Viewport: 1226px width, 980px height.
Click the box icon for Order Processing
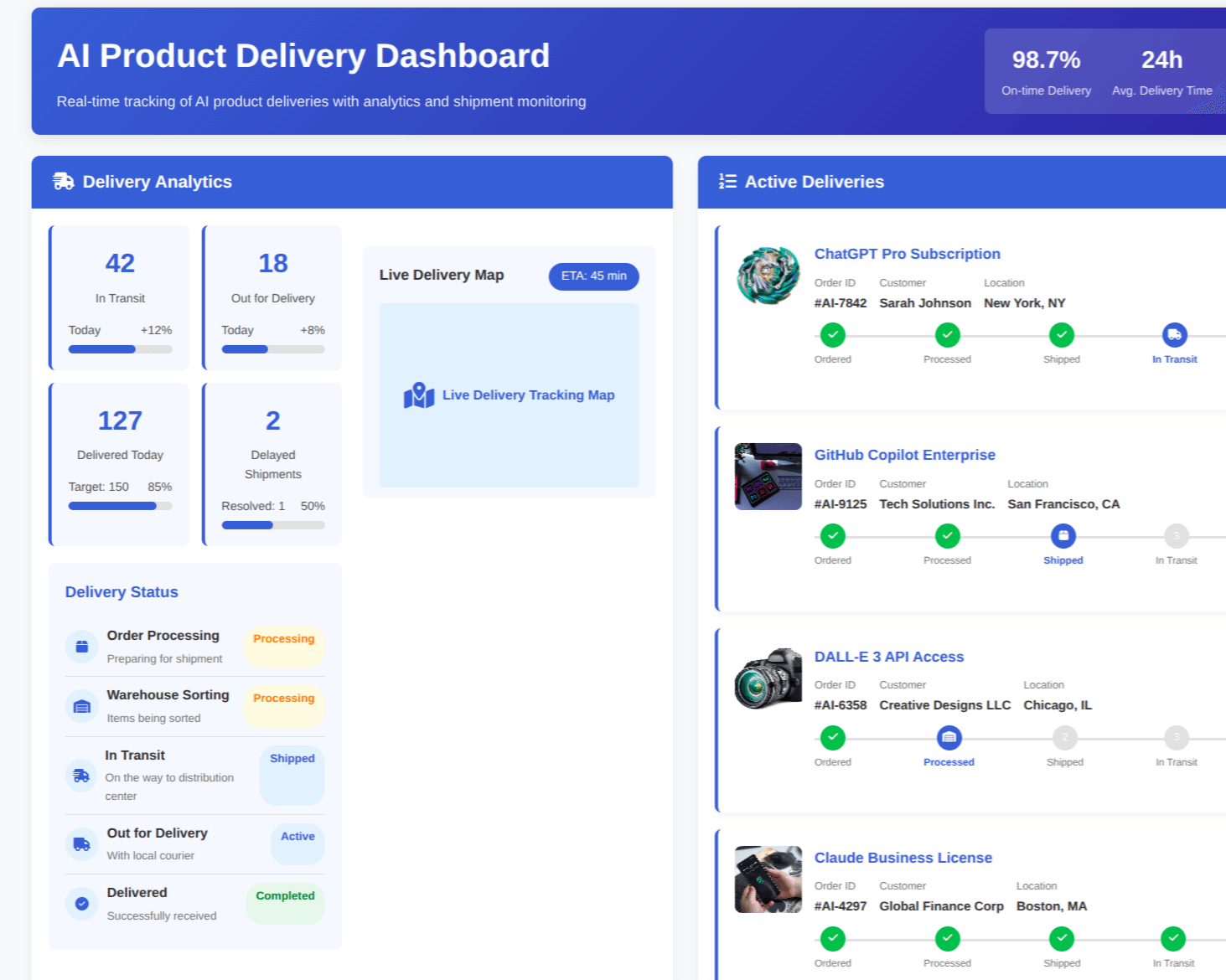point(82,647)
